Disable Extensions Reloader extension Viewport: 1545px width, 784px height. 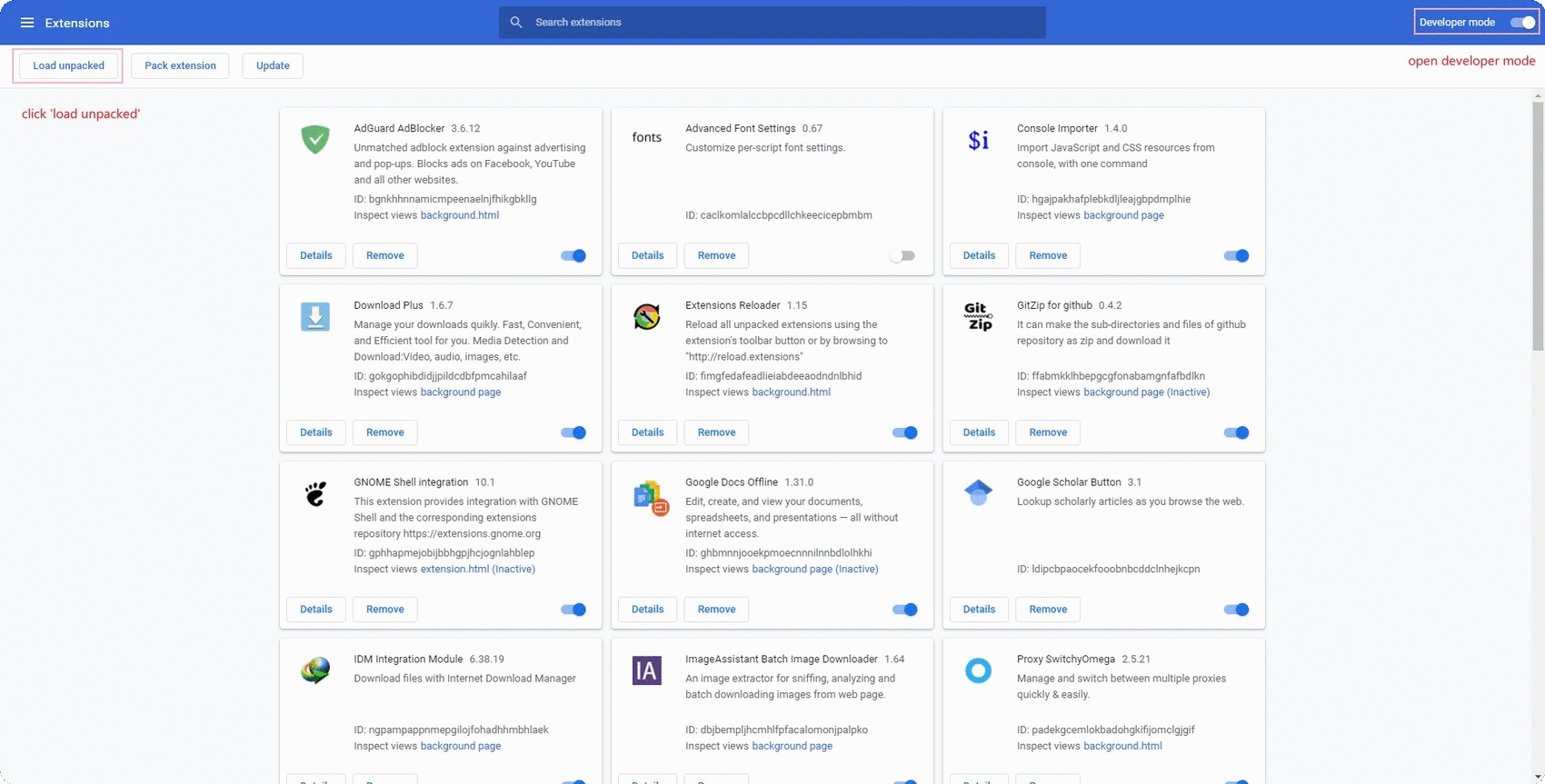[905, 432]
